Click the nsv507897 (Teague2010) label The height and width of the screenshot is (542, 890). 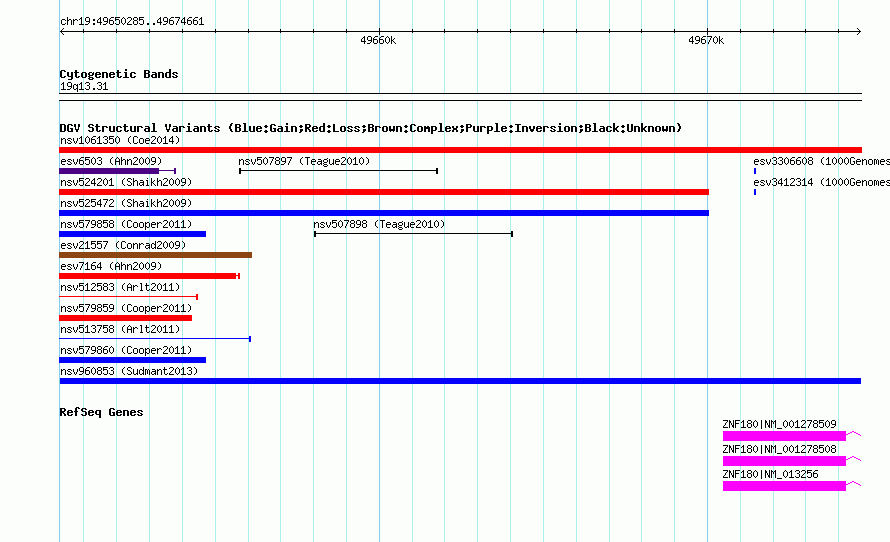point(304,161)
